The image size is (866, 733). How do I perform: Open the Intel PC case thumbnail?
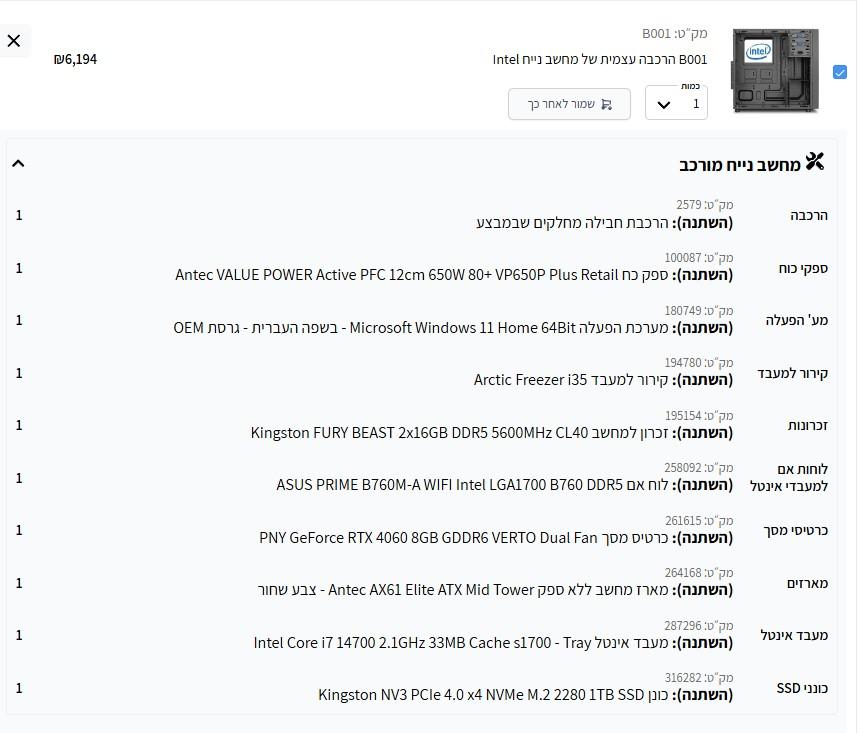point(775,71)
